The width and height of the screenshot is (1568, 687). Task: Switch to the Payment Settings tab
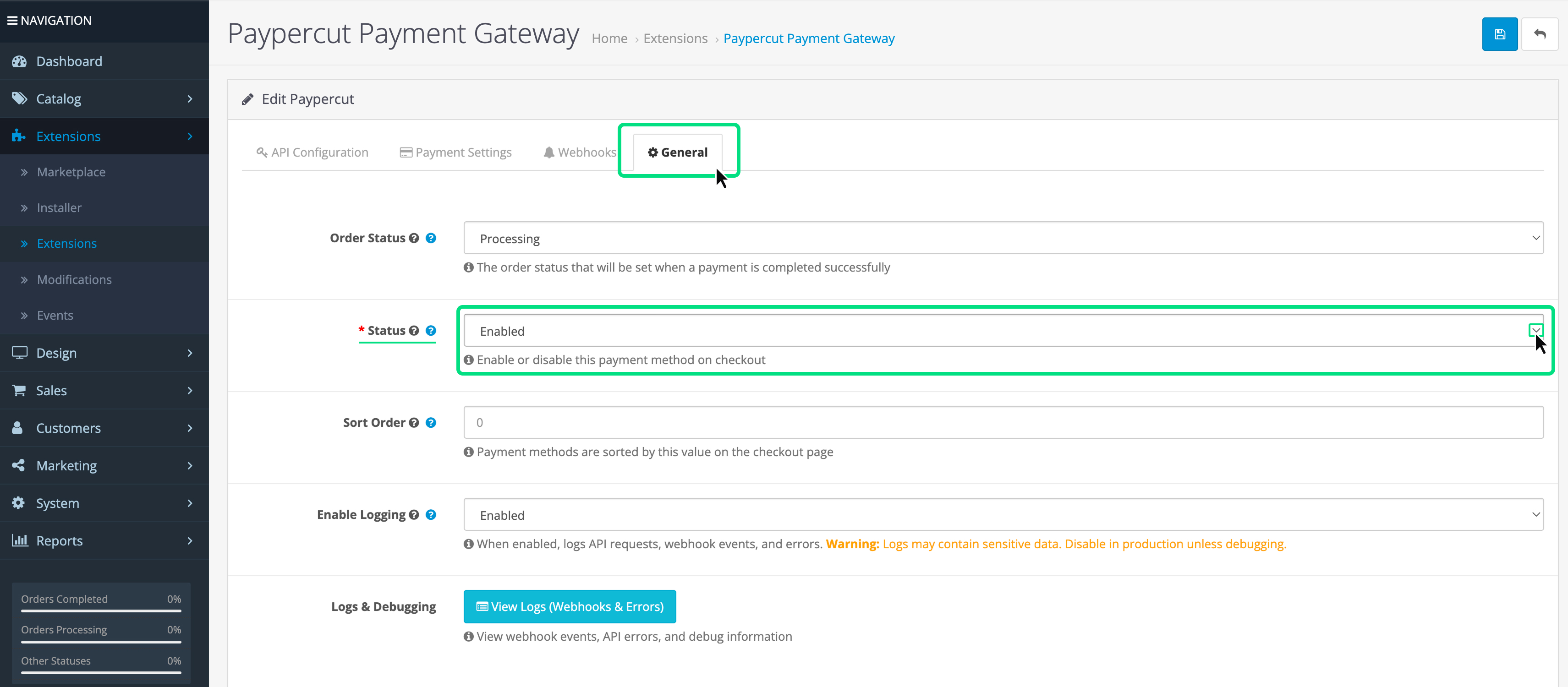455,152
